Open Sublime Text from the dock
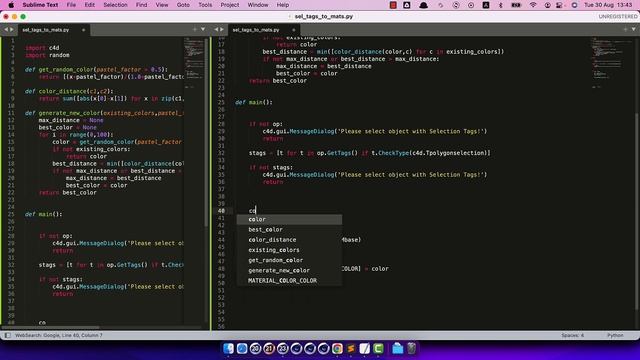Screen dimensions: 640x360 tap(351, 349)
